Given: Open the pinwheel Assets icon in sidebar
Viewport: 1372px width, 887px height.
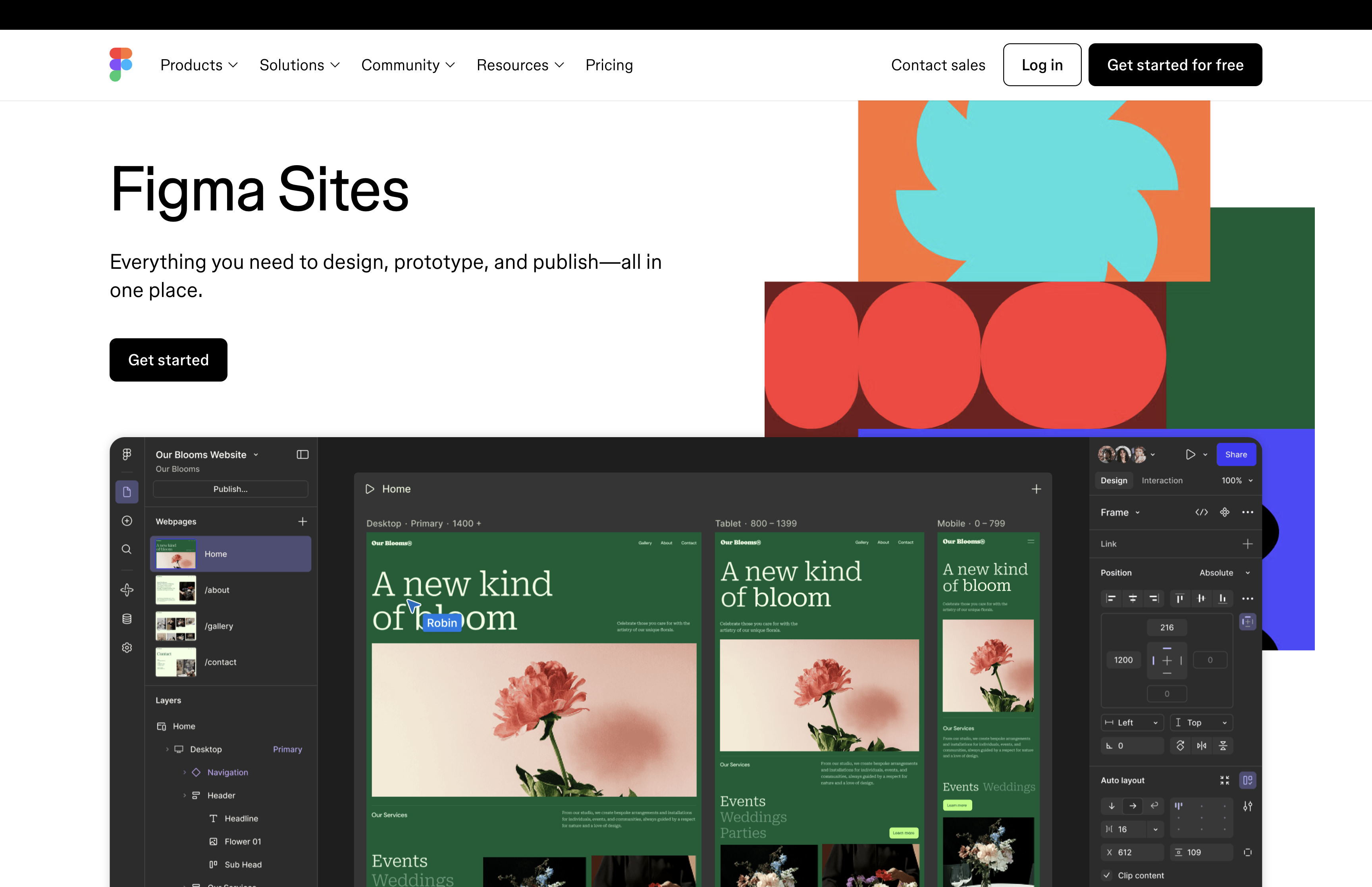Looking at the screenshot, I should point(127,590).
